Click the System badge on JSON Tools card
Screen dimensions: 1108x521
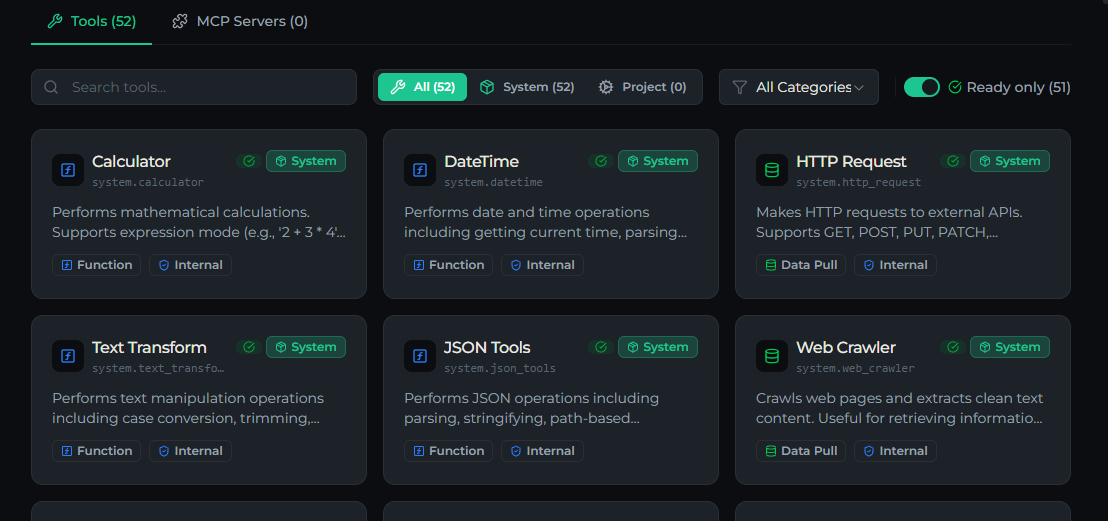click(658, 347)
